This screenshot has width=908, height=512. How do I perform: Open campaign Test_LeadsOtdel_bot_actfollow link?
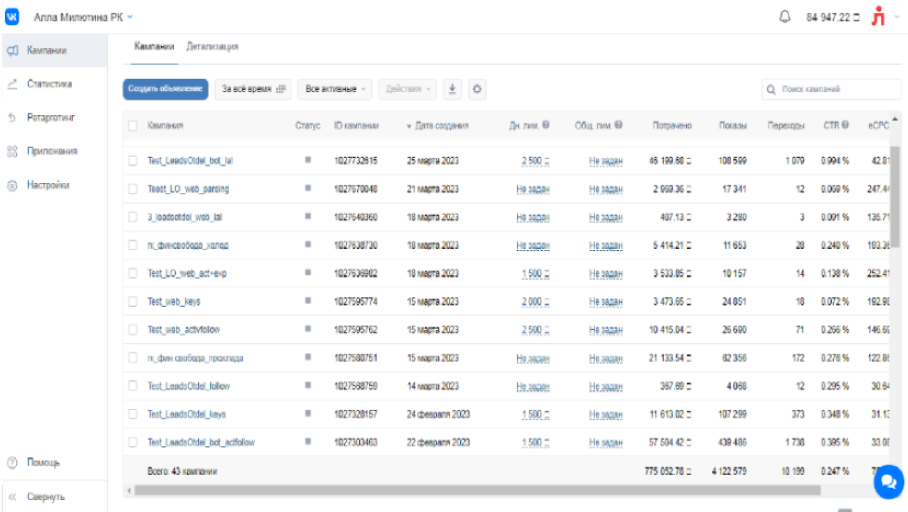pyautogui.click(x=201, y=442)
